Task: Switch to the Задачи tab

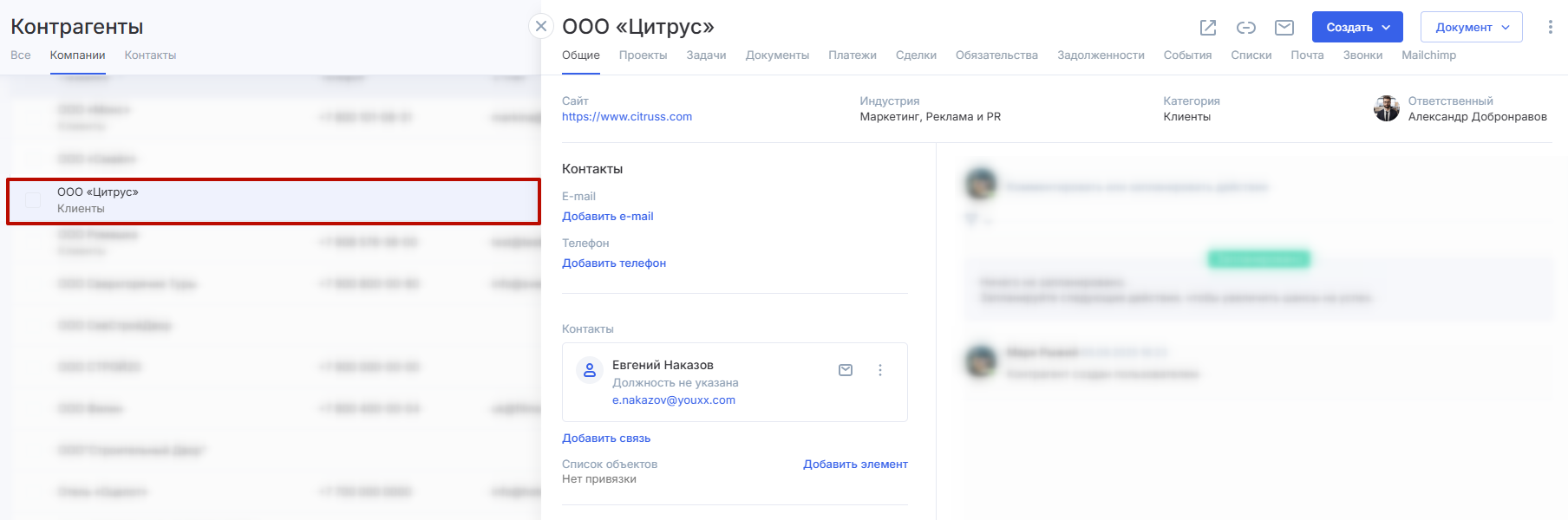Action: 706,55
